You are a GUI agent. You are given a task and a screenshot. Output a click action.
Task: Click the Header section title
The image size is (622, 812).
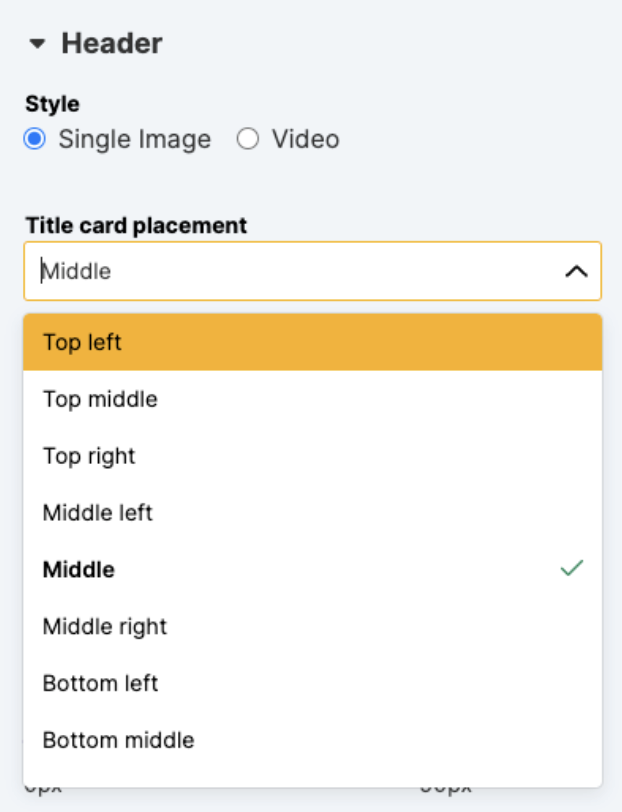point(111,44)
